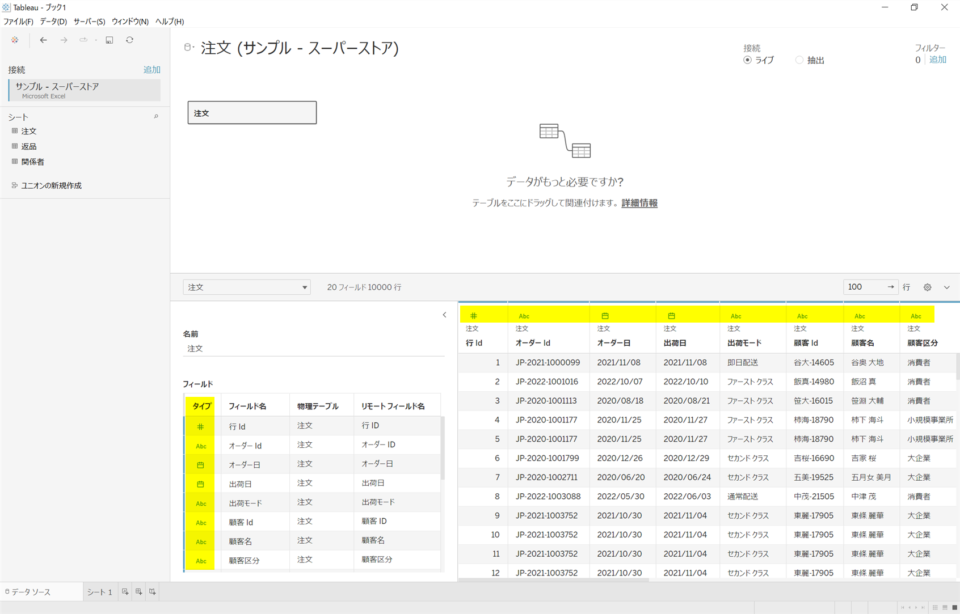Click the Tableau start page icon

pyautogui.click(x=15, y=40)
